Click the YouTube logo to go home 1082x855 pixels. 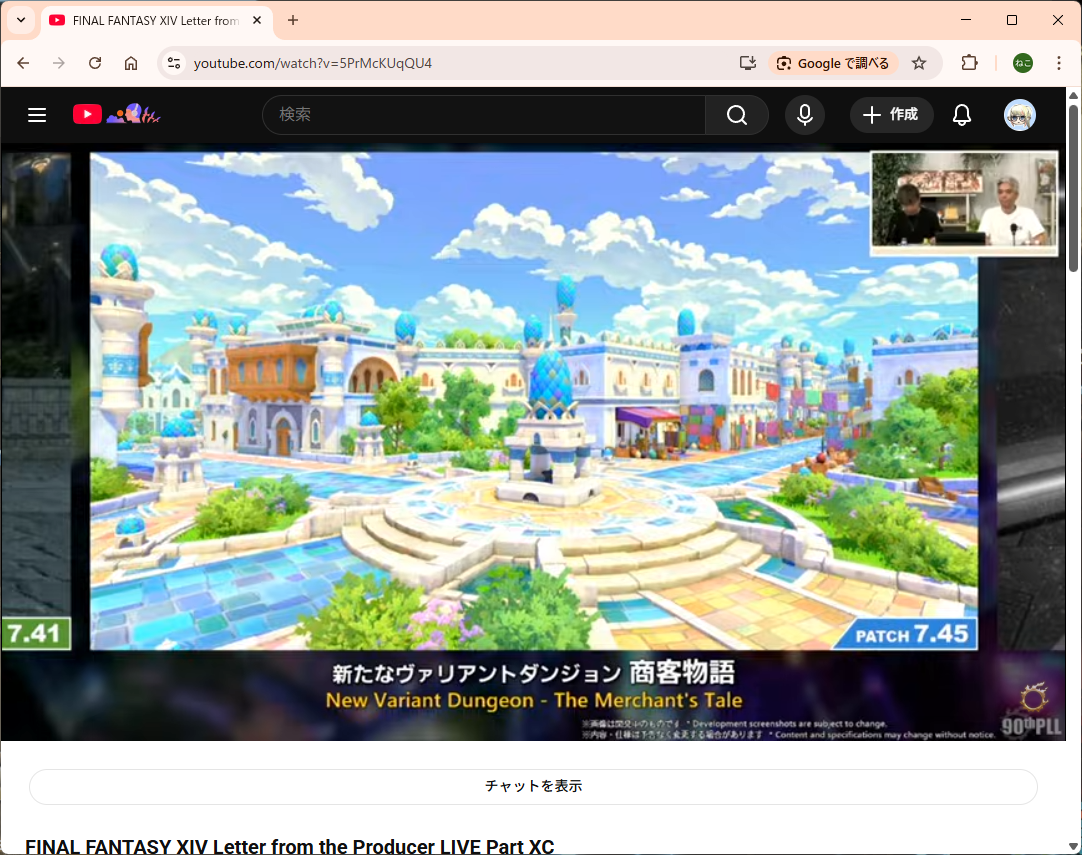pyautogui.click(x=88, y=115)
